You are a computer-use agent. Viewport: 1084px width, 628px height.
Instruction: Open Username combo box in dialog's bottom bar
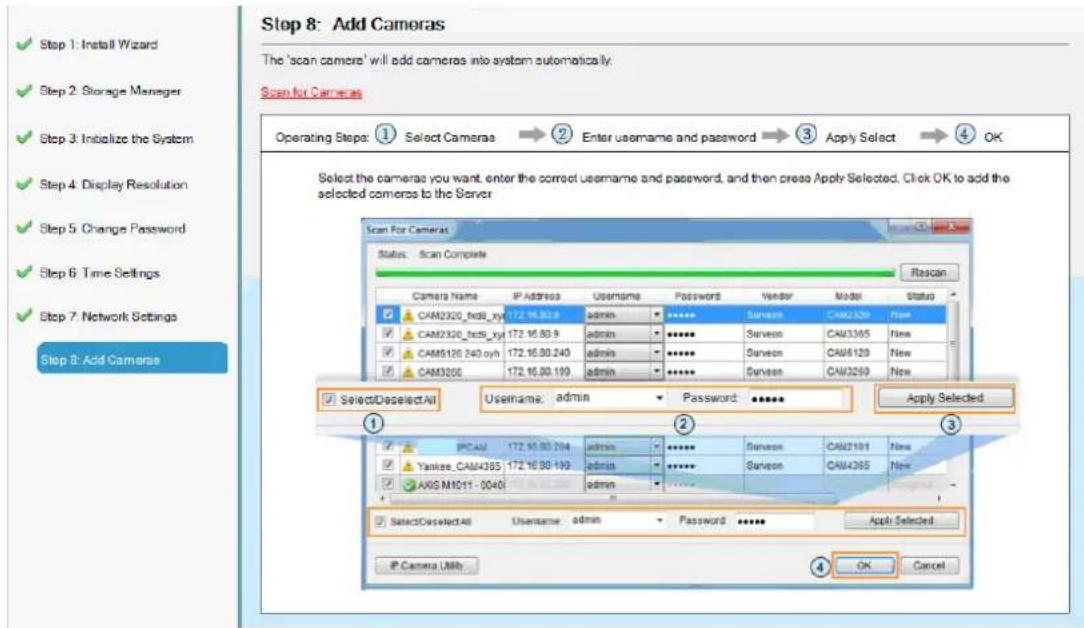[617, 520]
